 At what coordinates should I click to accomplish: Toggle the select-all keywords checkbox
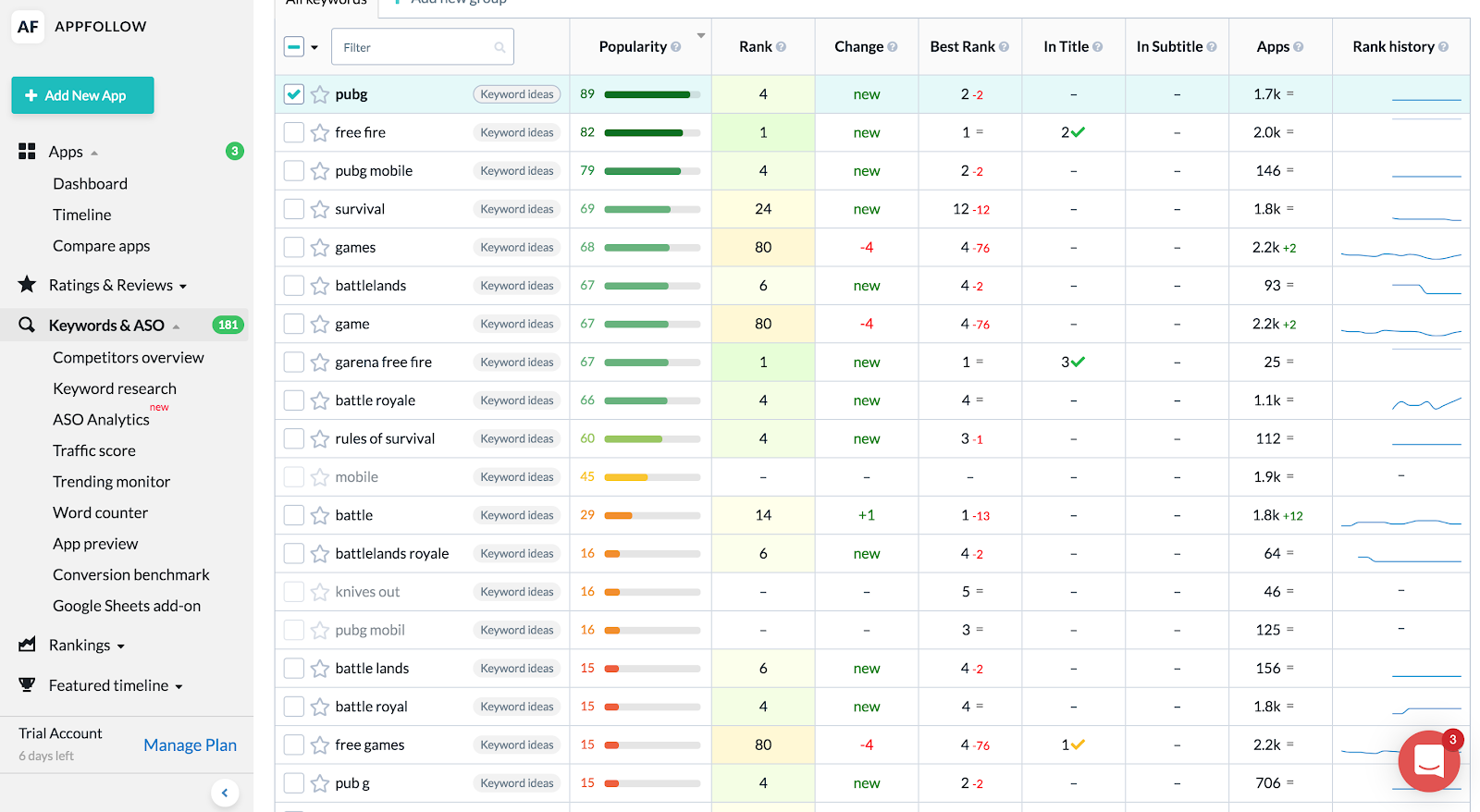294,47
